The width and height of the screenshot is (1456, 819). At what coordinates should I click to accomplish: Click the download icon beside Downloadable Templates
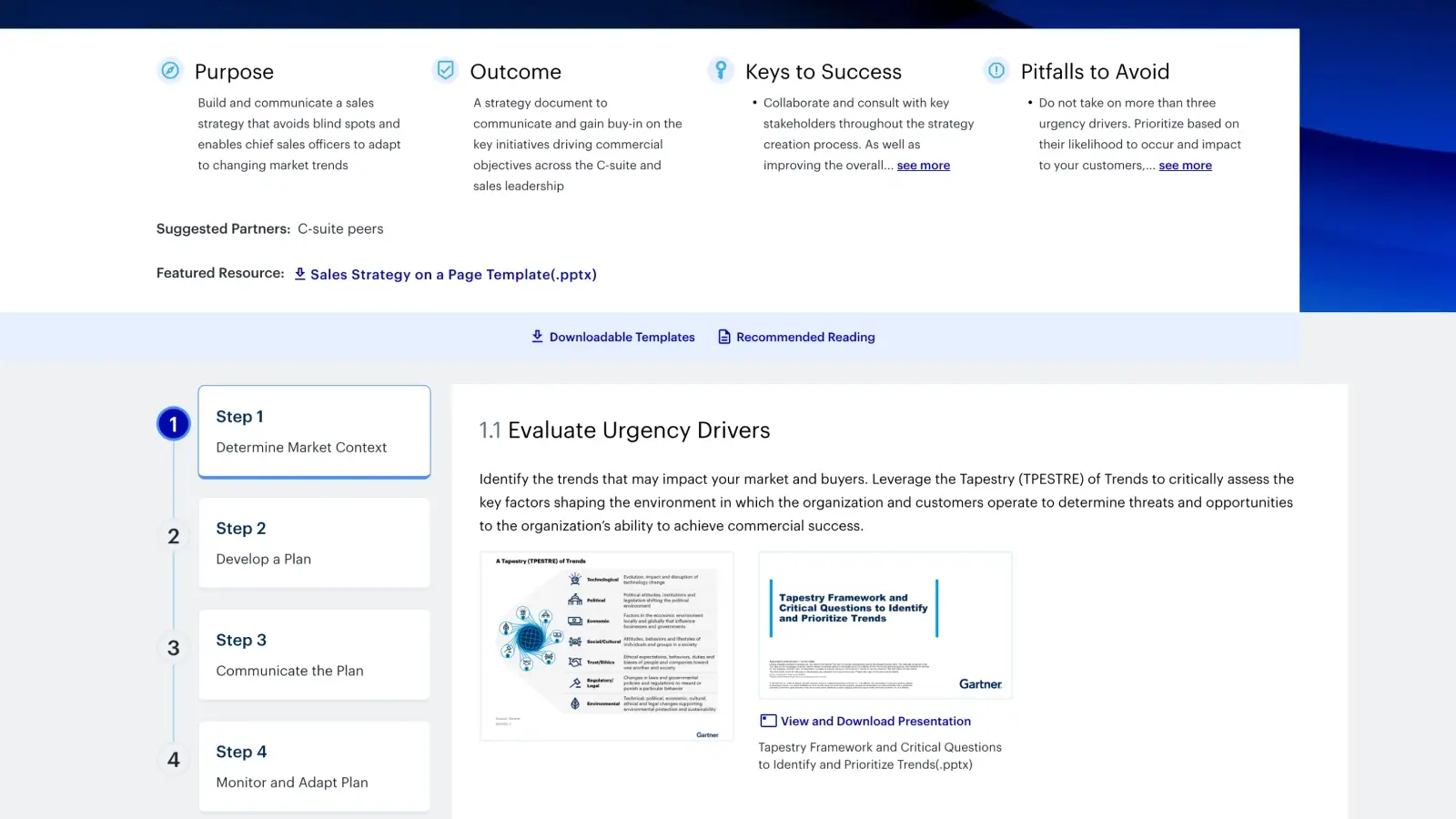click(537, 336)
